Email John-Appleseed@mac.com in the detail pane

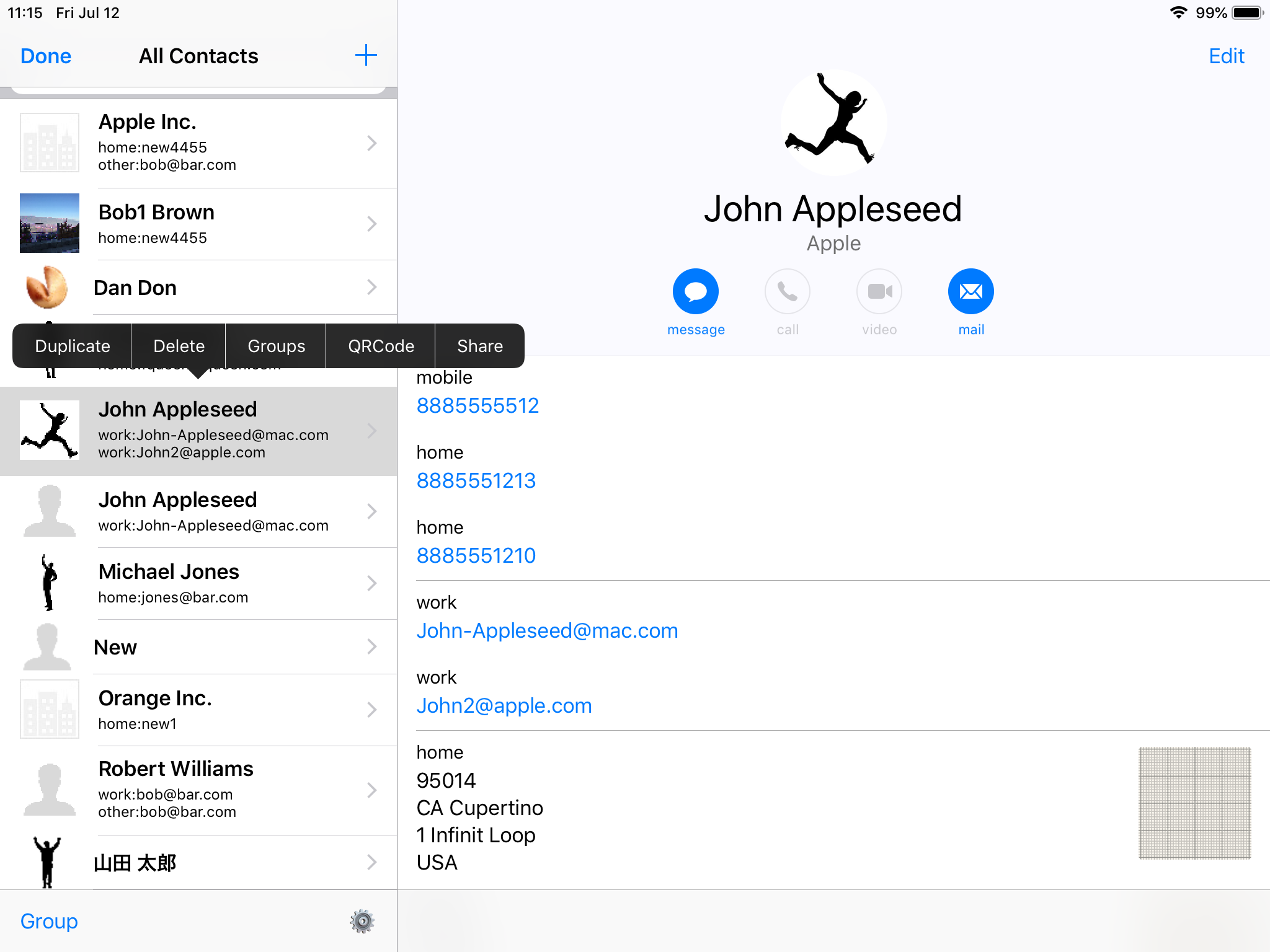coord(547,630)
